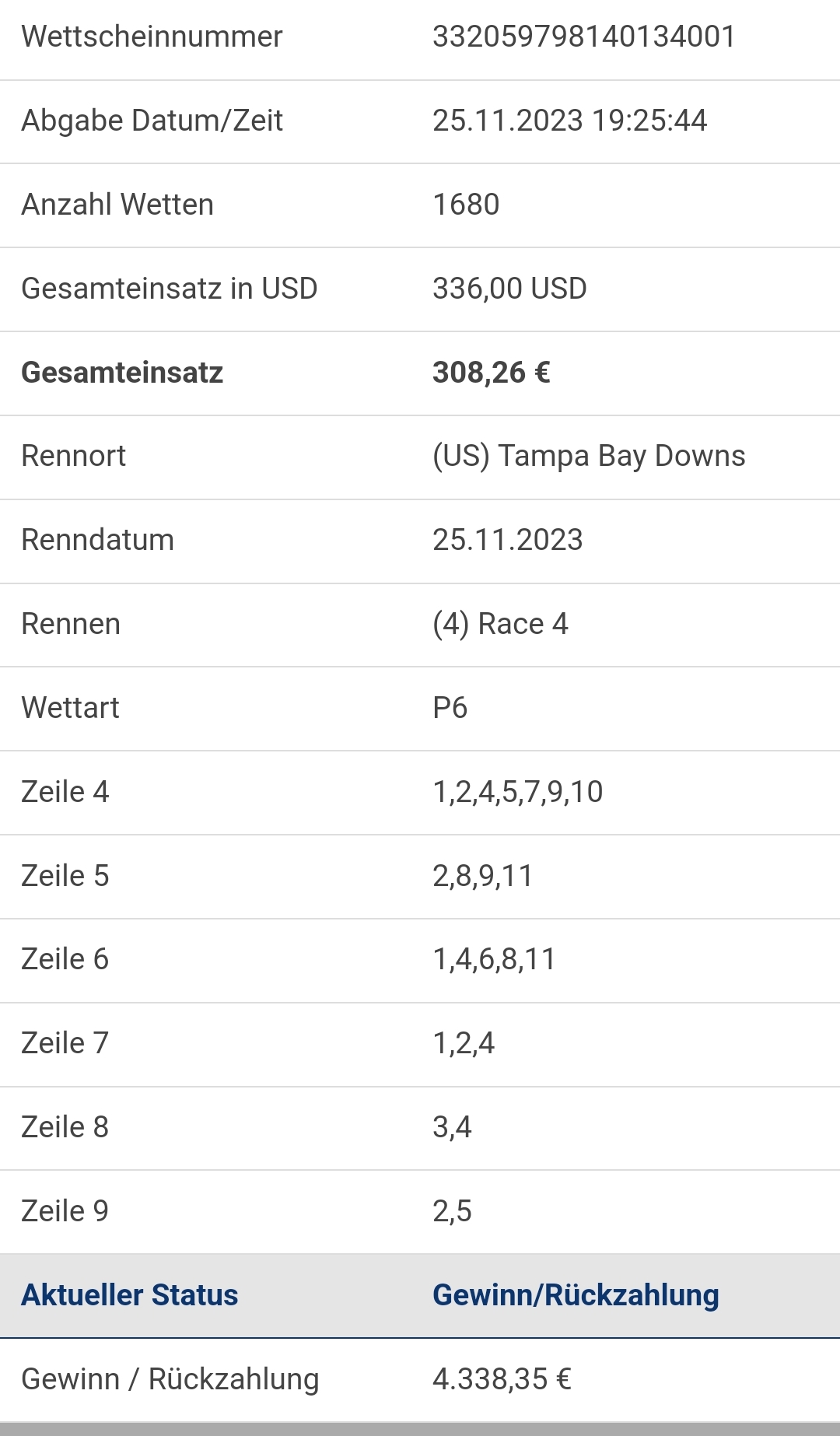Screen dimensions: 840x1436
Task: Click Zeile 8 selections 3,4
Action: coord(452,1127)
